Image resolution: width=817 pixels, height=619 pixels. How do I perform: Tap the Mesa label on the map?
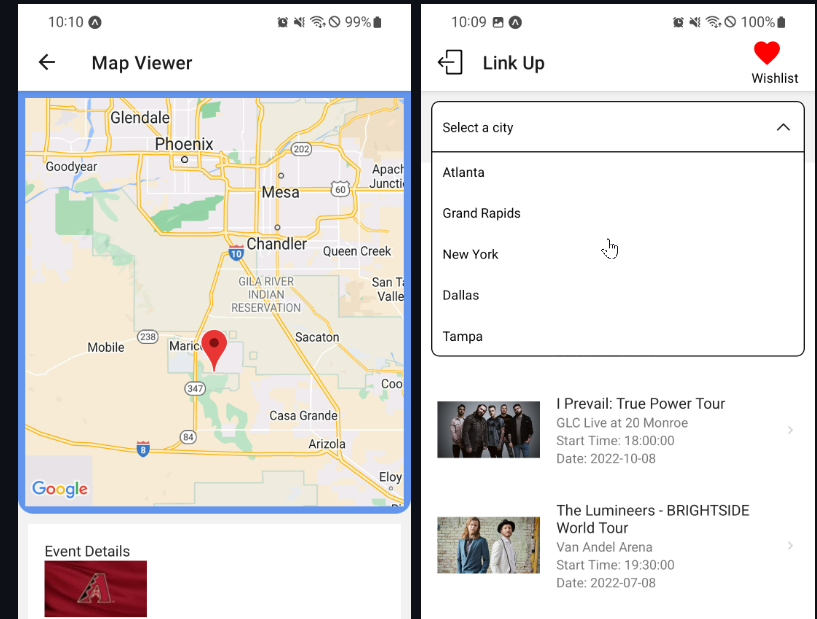point(280,192)
